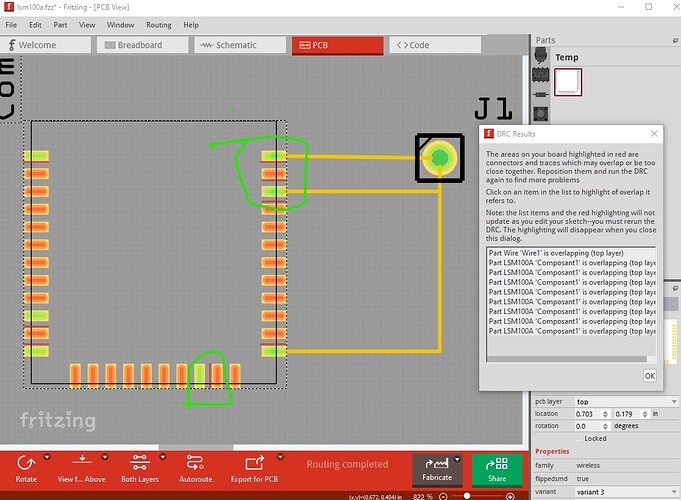The height and width of the screenshot is (500, 681).
Task: Click the zoom in icon
Action: [510, 497]
